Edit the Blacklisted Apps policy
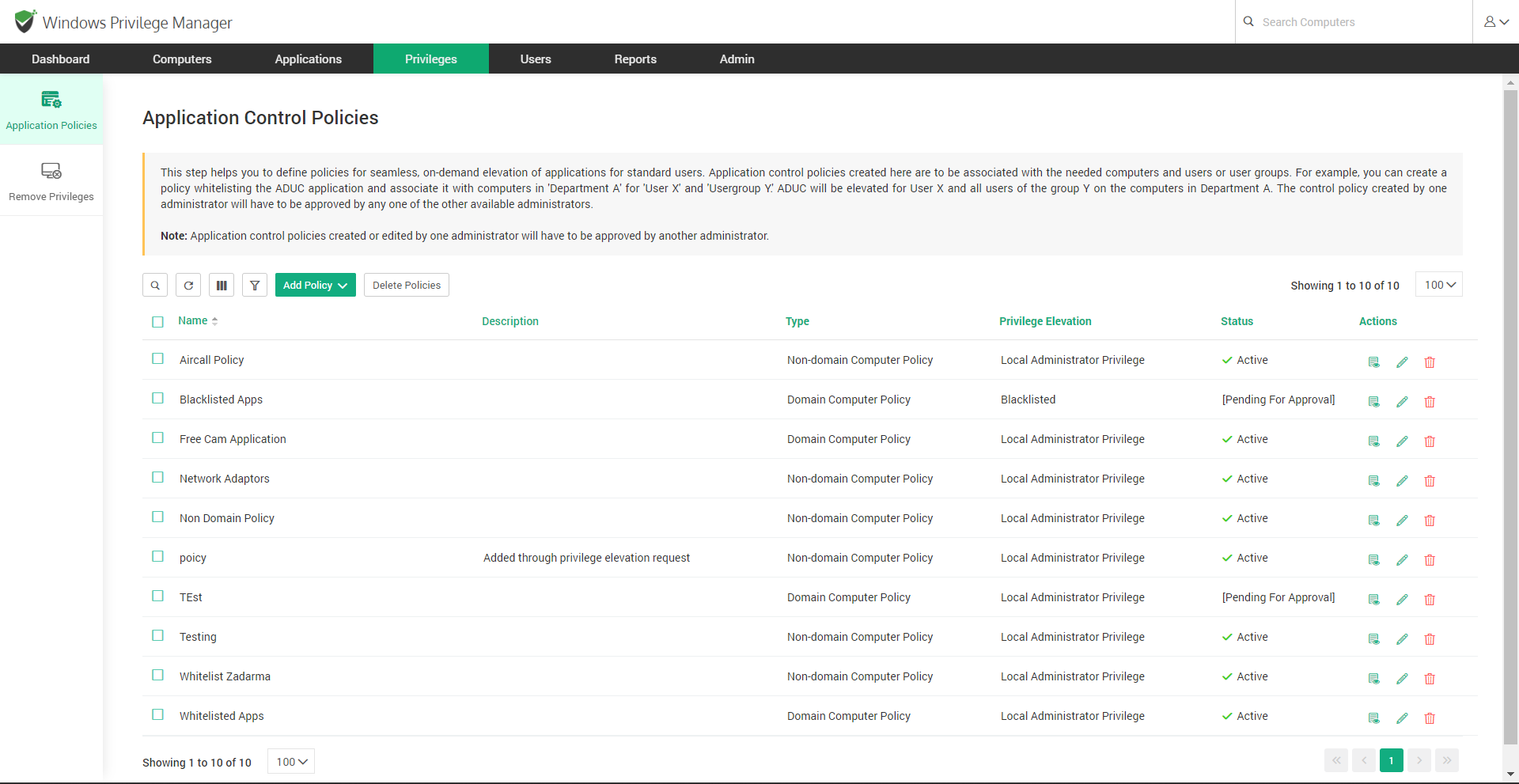Screen dimensions: 1519x784 pyautogui.click(x=1402, y=401)
